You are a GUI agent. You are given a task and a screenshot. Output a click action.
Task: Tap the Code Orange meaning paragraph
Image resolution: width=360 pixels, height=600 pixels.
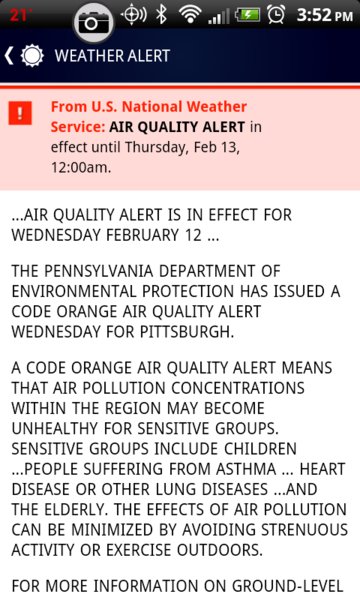coord(180,458)
